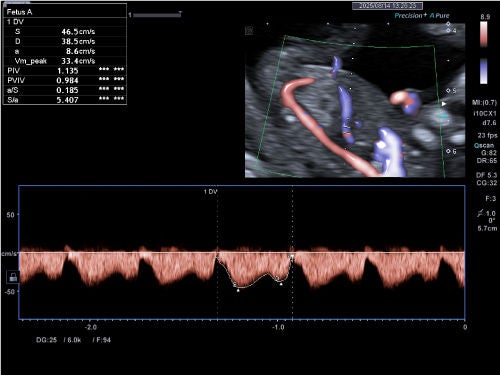The width and height of the screenshot is (500, 375).
Task: Select the a/S 0.185 row
Action: [x=65, y=90]
